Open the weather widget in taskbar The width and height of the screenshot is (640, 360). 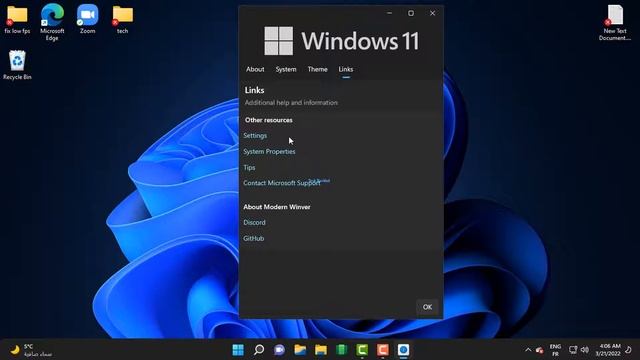click(32, 350)
